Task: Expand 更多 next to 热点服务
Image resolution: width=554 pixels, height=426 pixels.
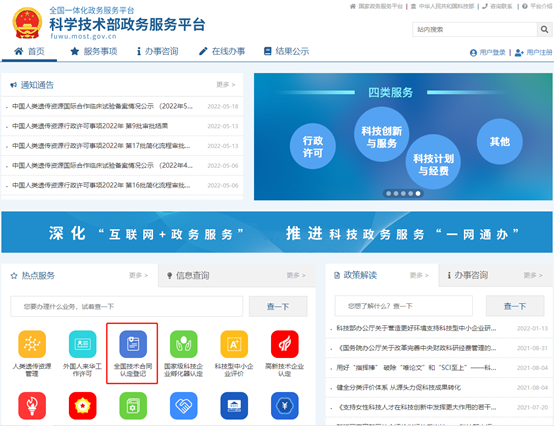Action: pos(138,275)
